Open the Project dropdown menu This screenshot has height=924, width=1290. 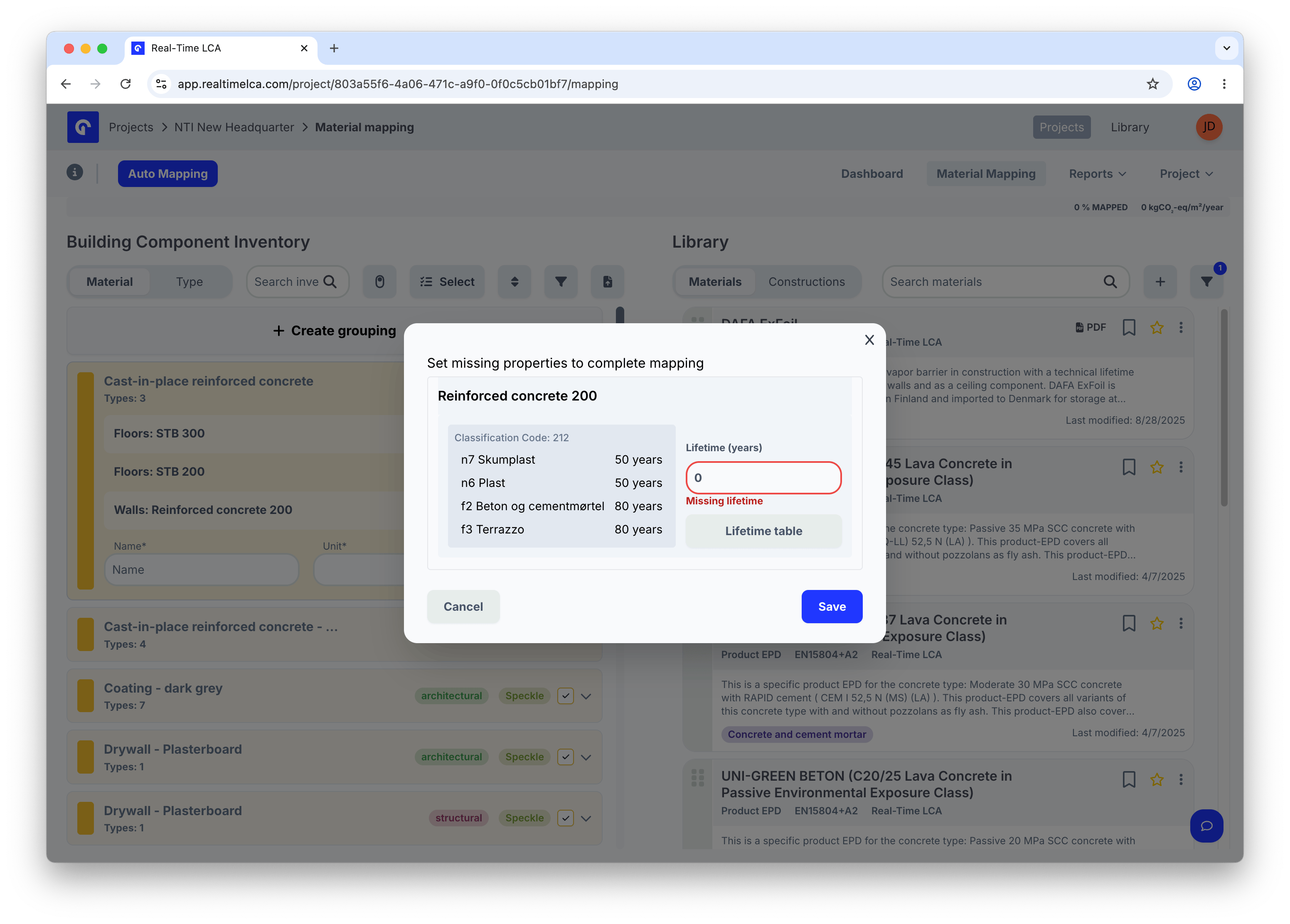[1187, 174]
